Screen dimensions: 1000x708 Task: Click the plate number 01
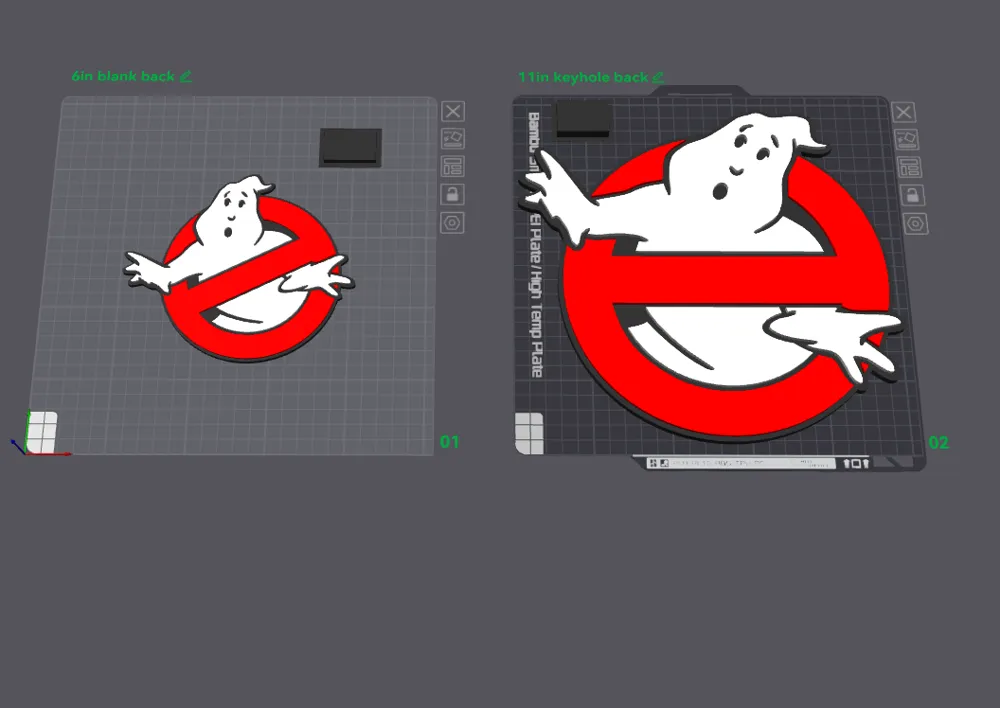tap(450, 442)
